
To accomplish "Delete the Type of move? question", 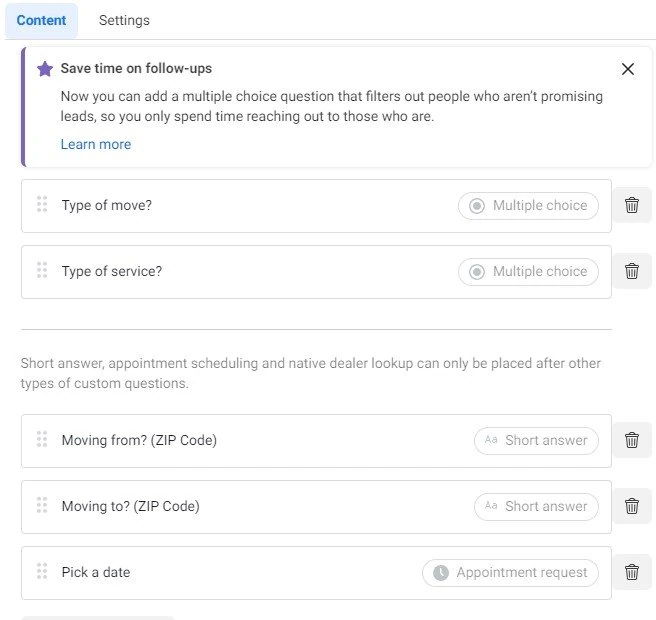I will [x=632, y=205].
